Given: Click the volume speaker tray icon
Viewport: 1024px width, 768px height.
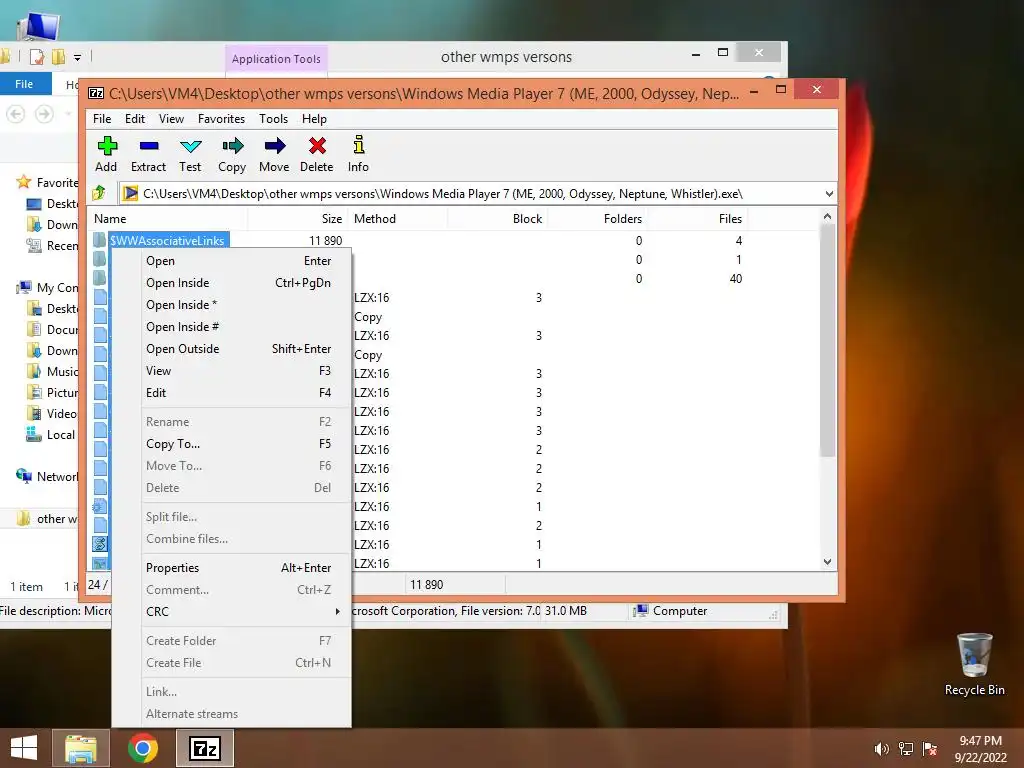Looking at the screenshot, I should point(881,749).
